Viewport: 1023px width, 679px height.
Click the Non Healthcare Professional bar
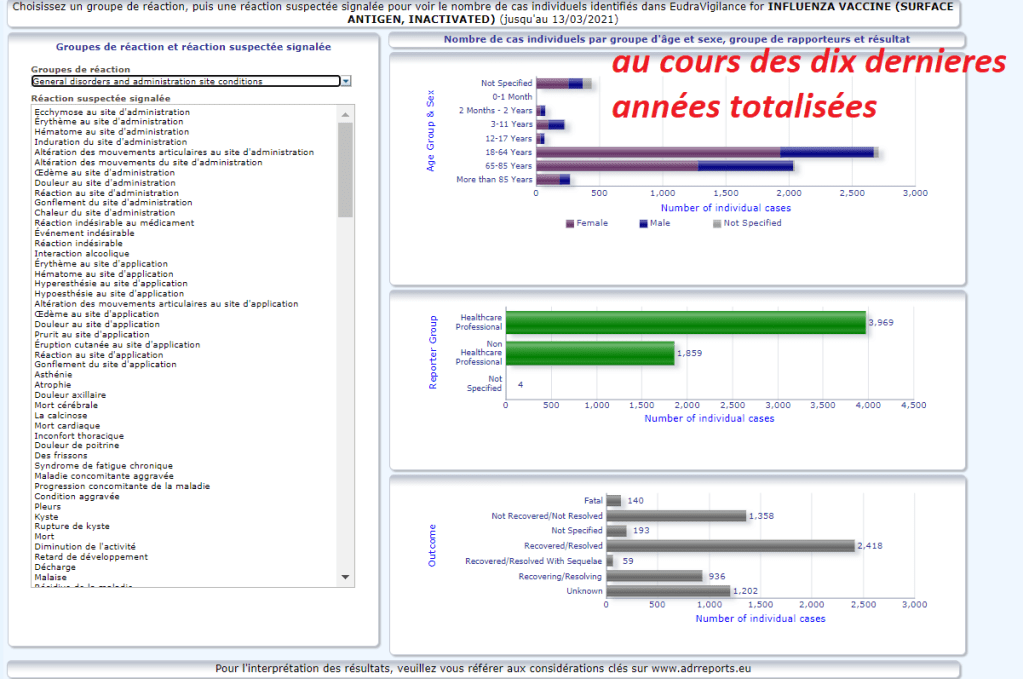(x=590, y=352)
